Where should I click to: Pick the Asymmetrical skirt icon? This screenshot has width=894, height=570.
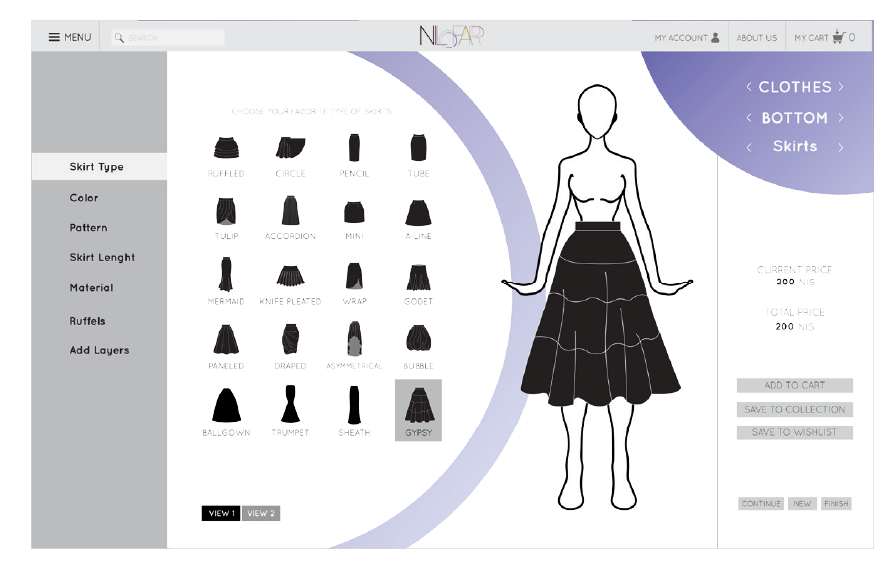point(354,339)
